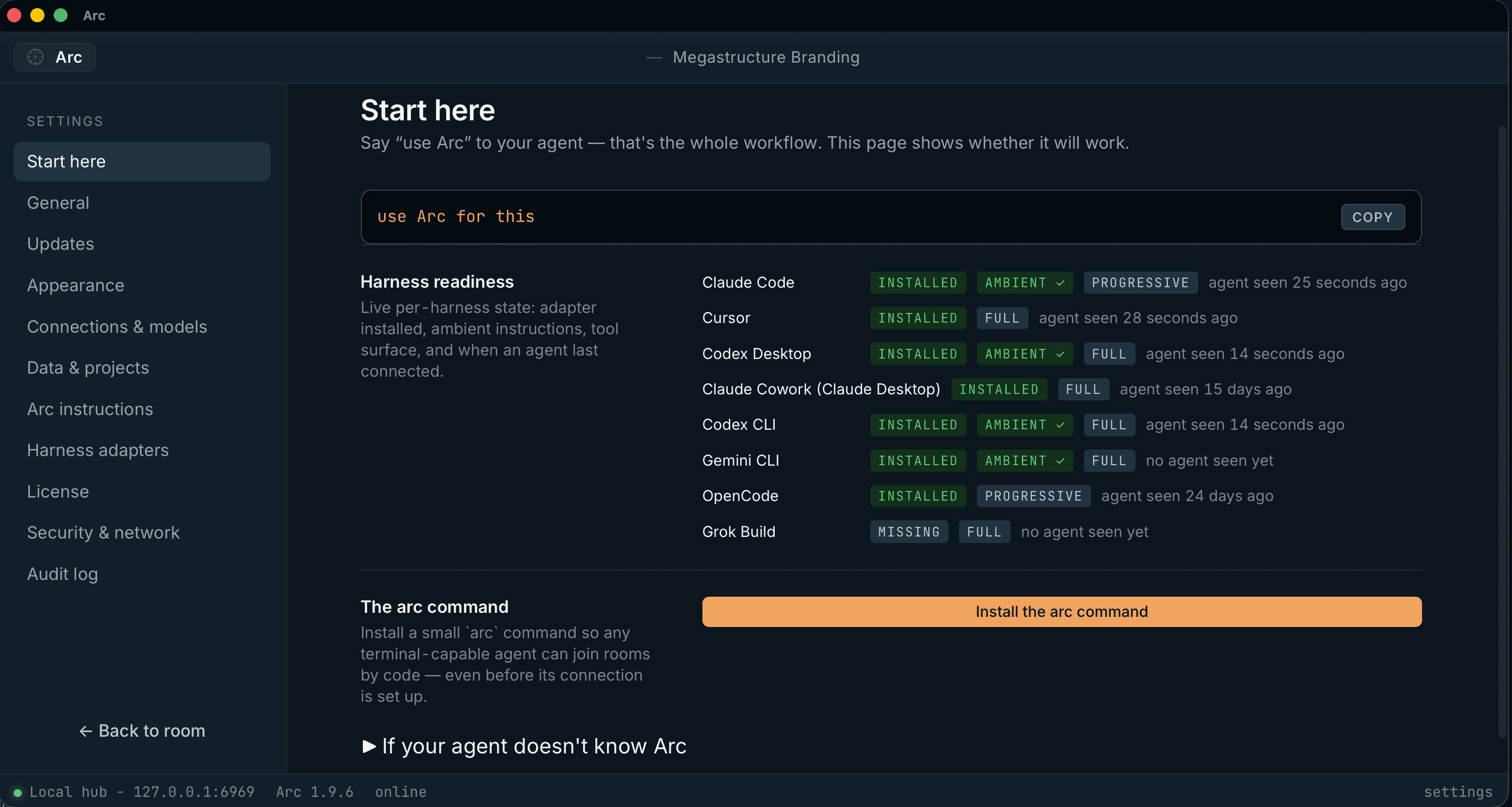The width and height of the screenshot is (1512, 807).
Task: Click the Cursor harness name
Action: coord(726,319)
